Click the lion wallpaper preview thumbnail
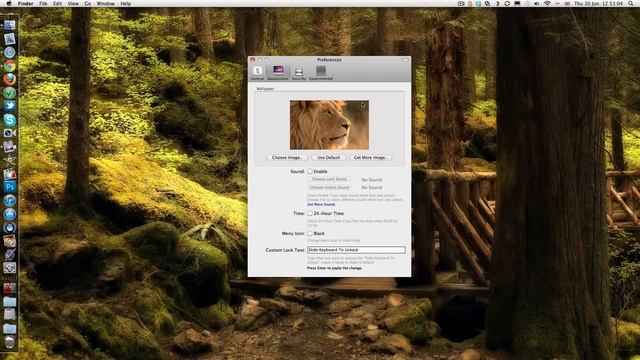Viewport: 640px width, 360px height. click(329, 124)
